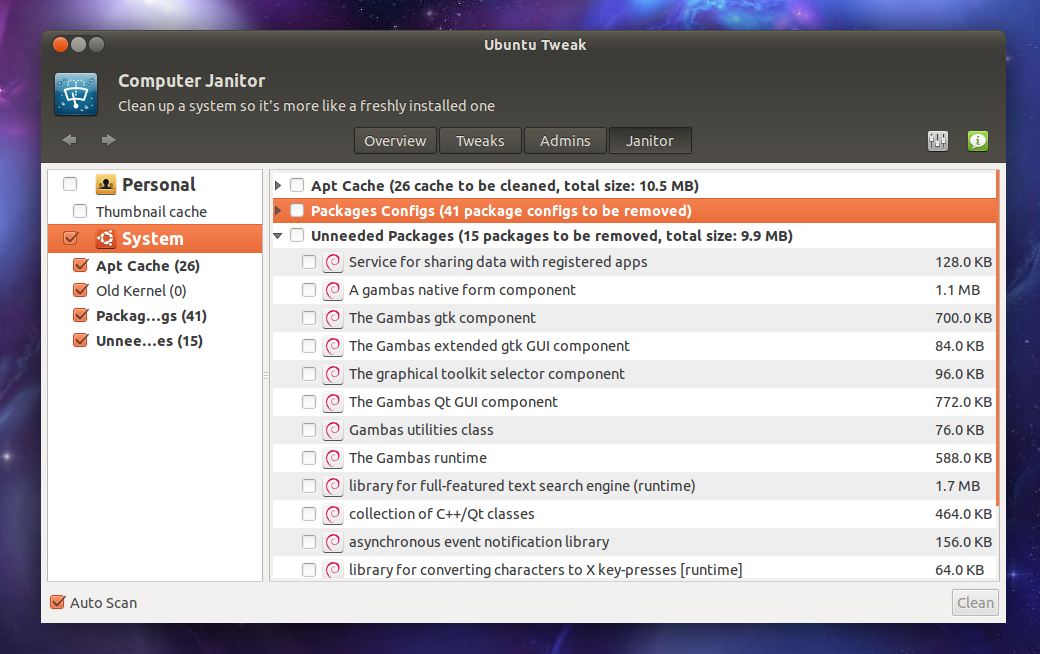Expand the Apt Cache group
The height and width of the screenshot is (654, 1040).
coord(278,186)
